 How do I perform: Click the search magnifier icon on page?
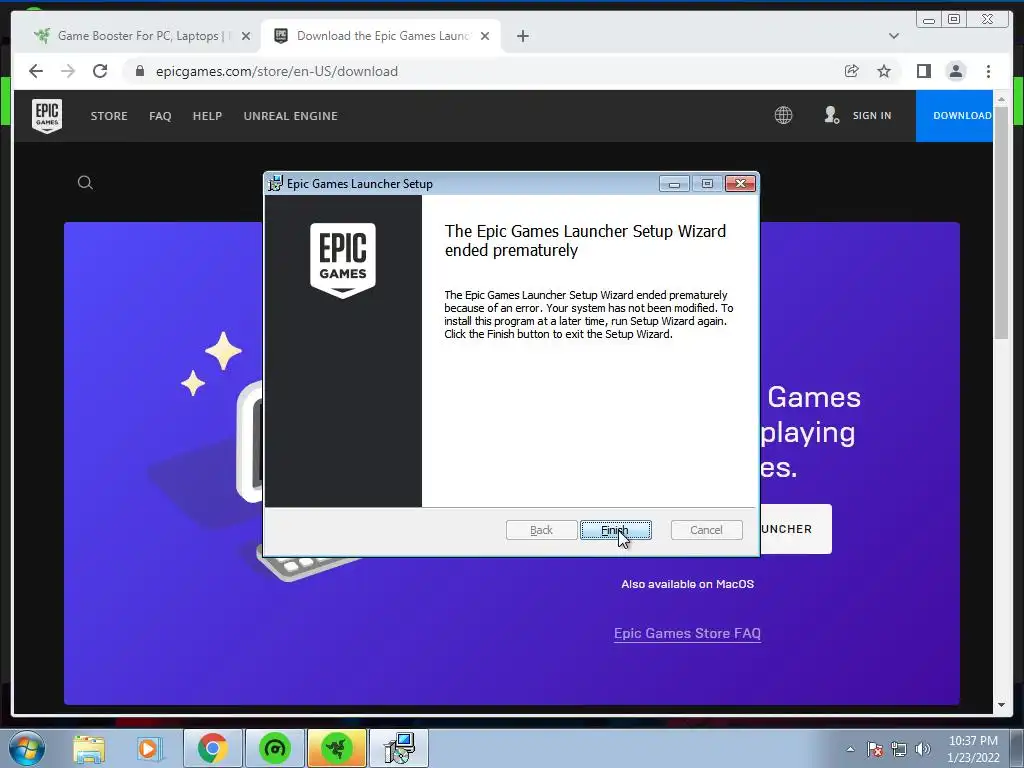pyautogui.click(x=85, y=183)
